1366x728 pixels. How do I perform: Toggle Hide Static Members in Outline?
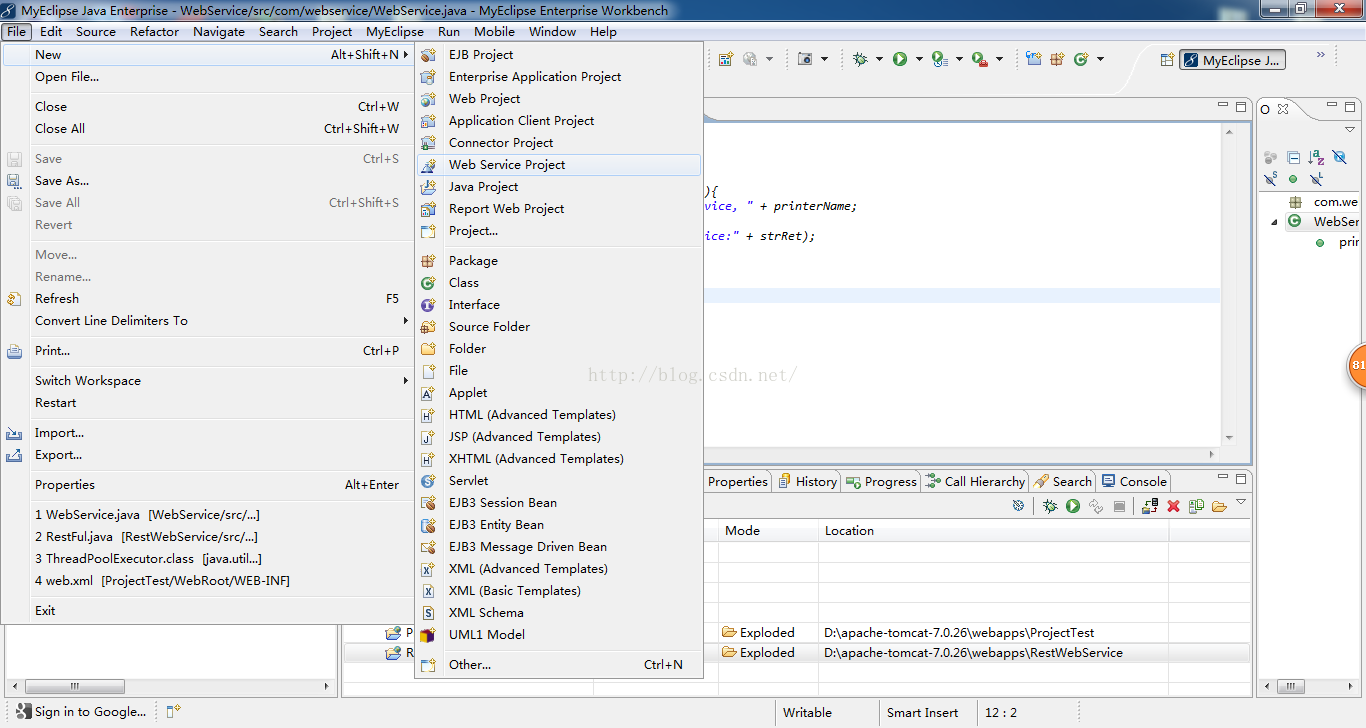[x=1270, y=179]
